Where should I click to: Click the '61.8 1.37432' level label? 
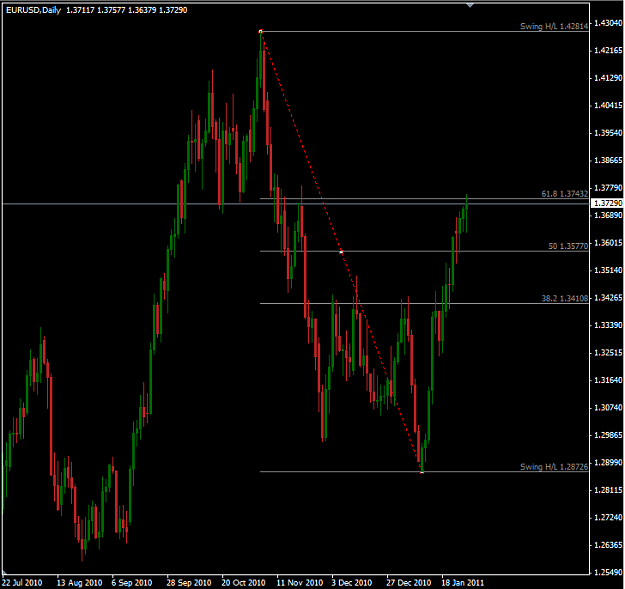coord(564,194)
